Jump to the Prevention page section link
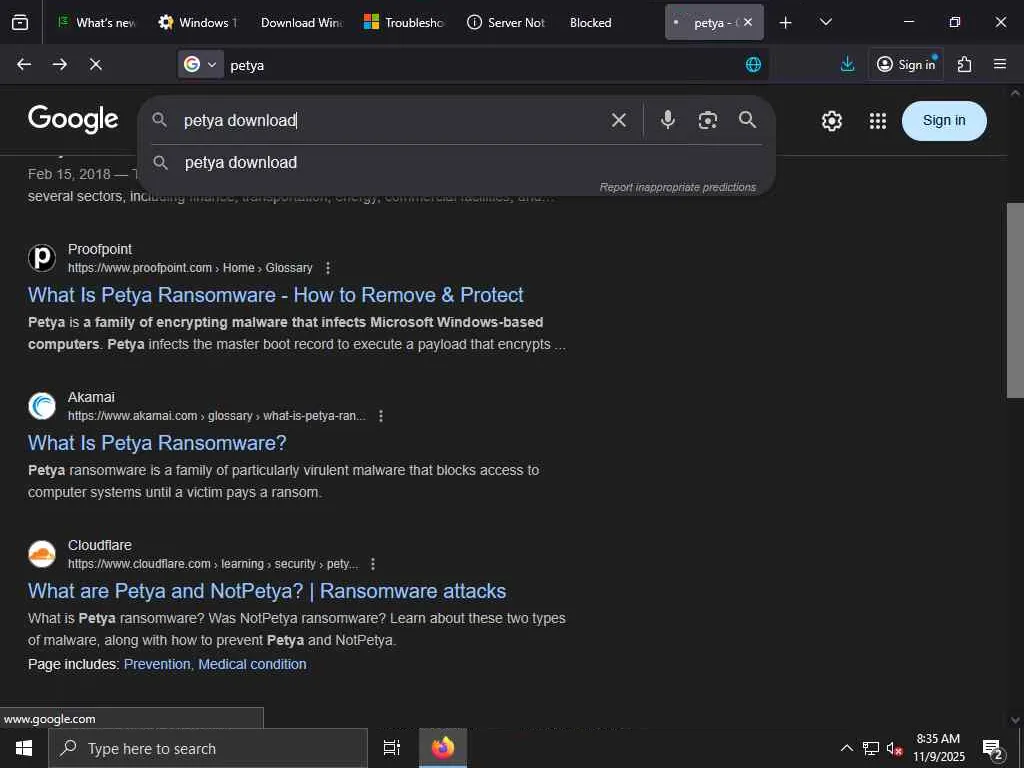This screenshot has height=768, width=1024. click(157, 664)
